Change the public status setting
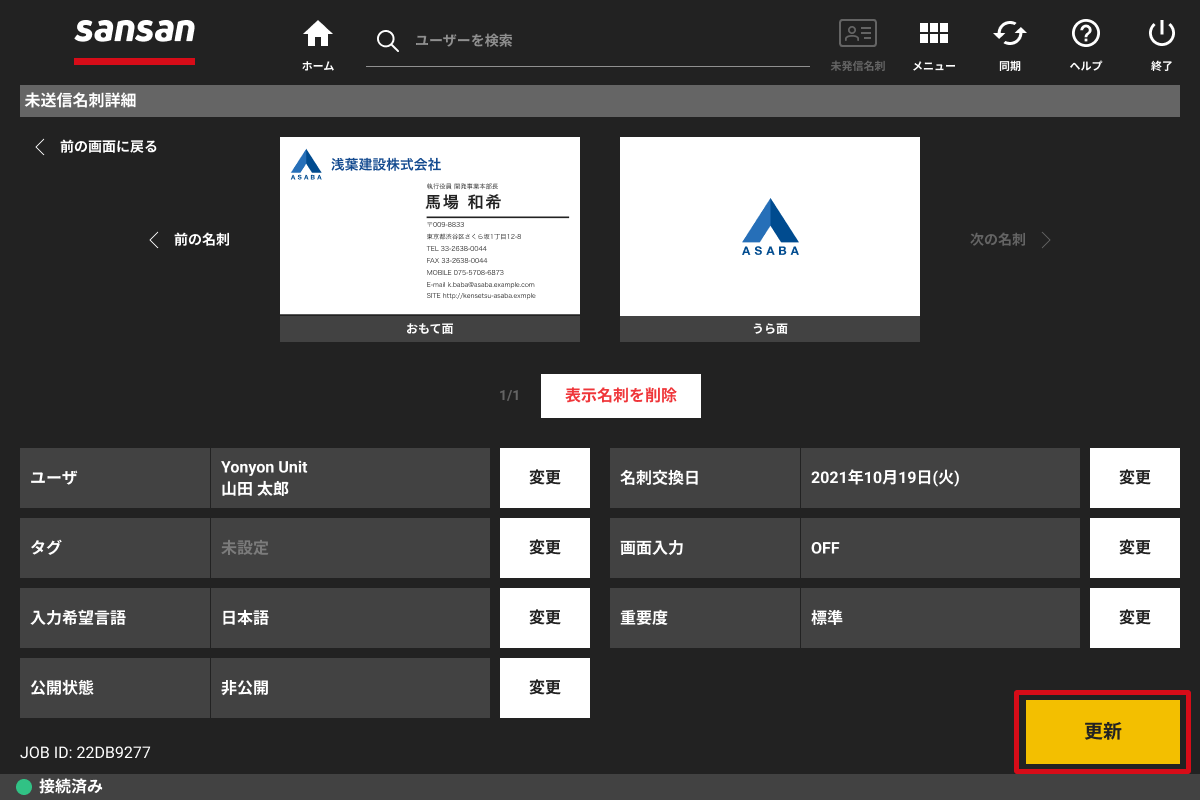This screenshot has width=1200, height=800. 545,688
